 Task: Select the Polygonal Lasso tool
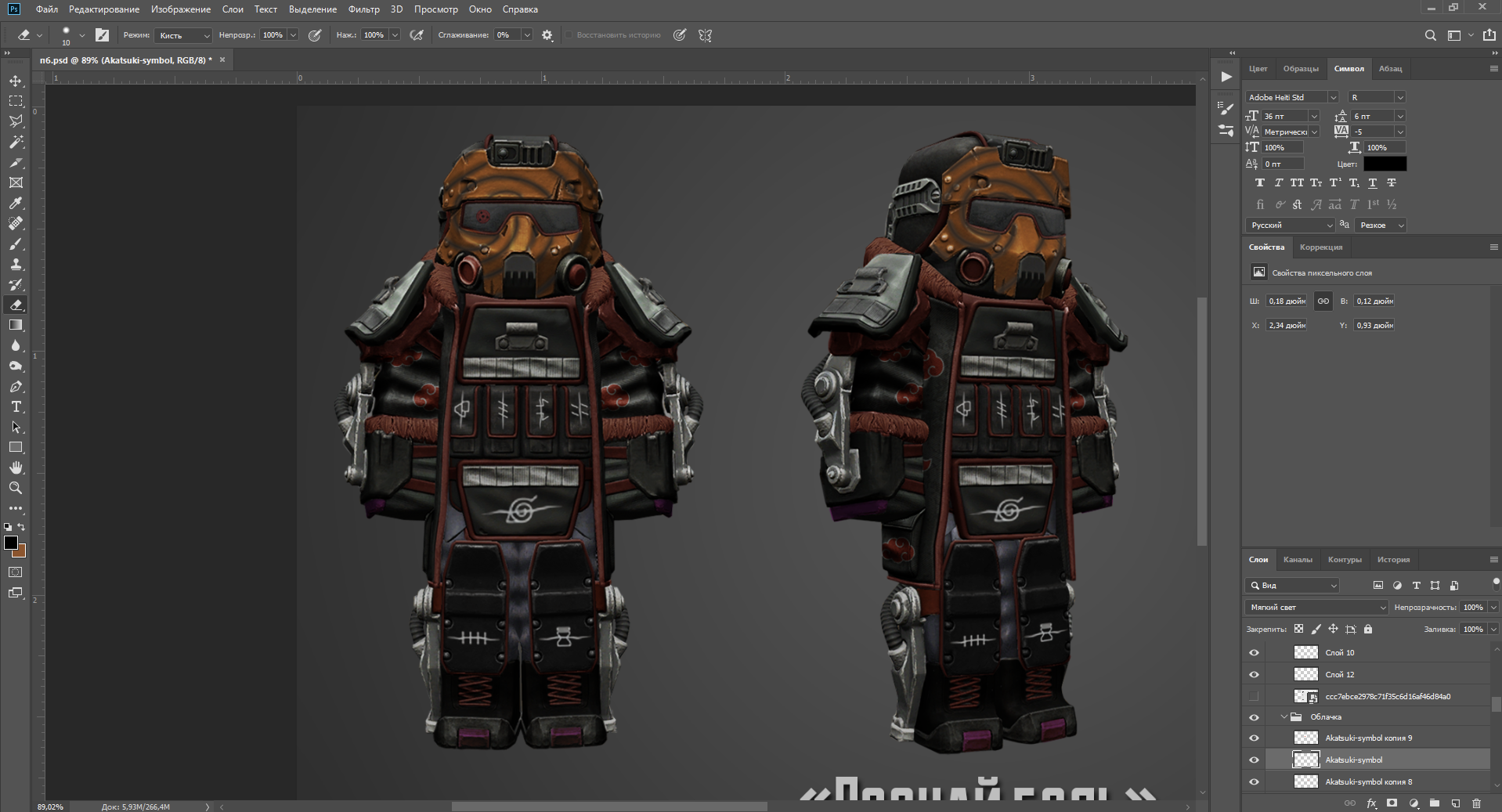(16, 121)
